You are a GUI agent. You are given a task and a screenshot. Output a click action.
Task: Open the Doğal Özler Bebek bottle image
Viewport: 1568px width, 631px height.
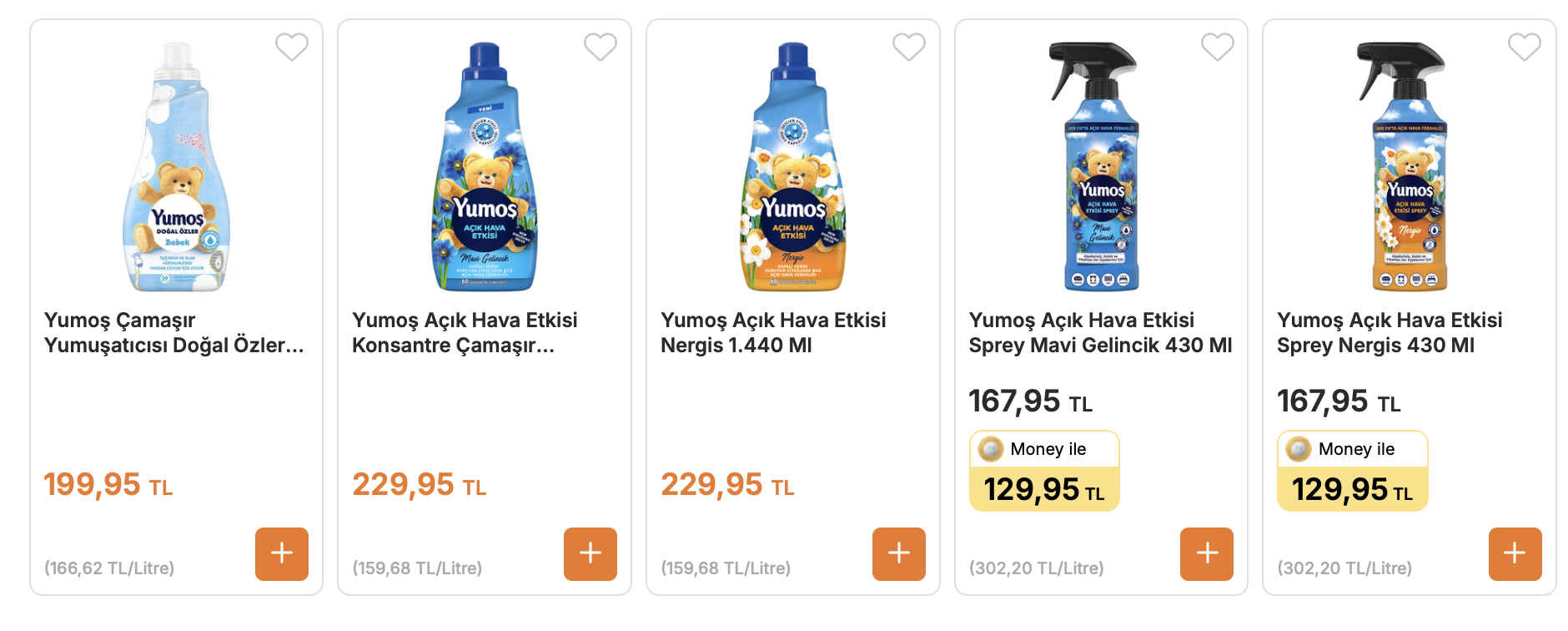[177, 167]
